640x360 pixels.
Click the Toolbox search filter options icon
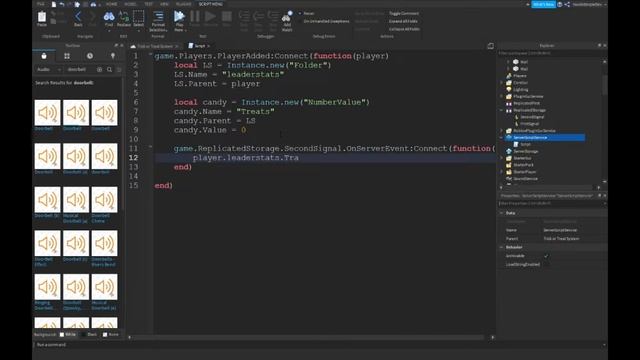[x=119, y=70]
